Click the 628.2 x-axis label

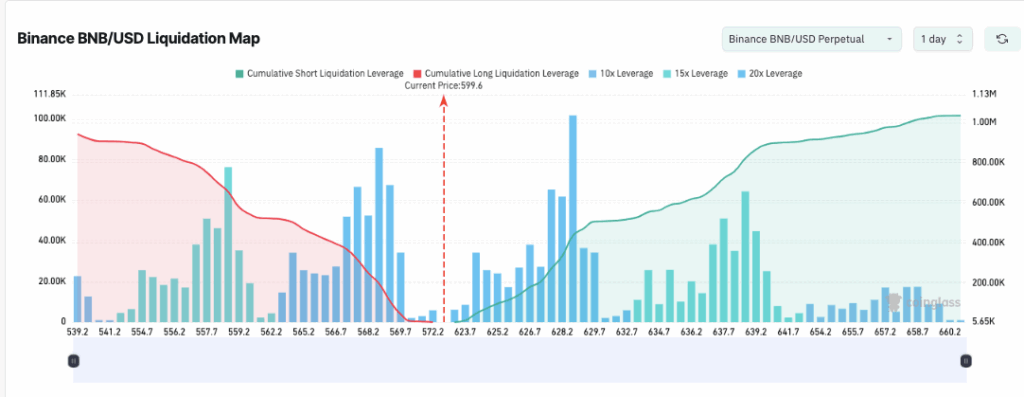(562, 332)
